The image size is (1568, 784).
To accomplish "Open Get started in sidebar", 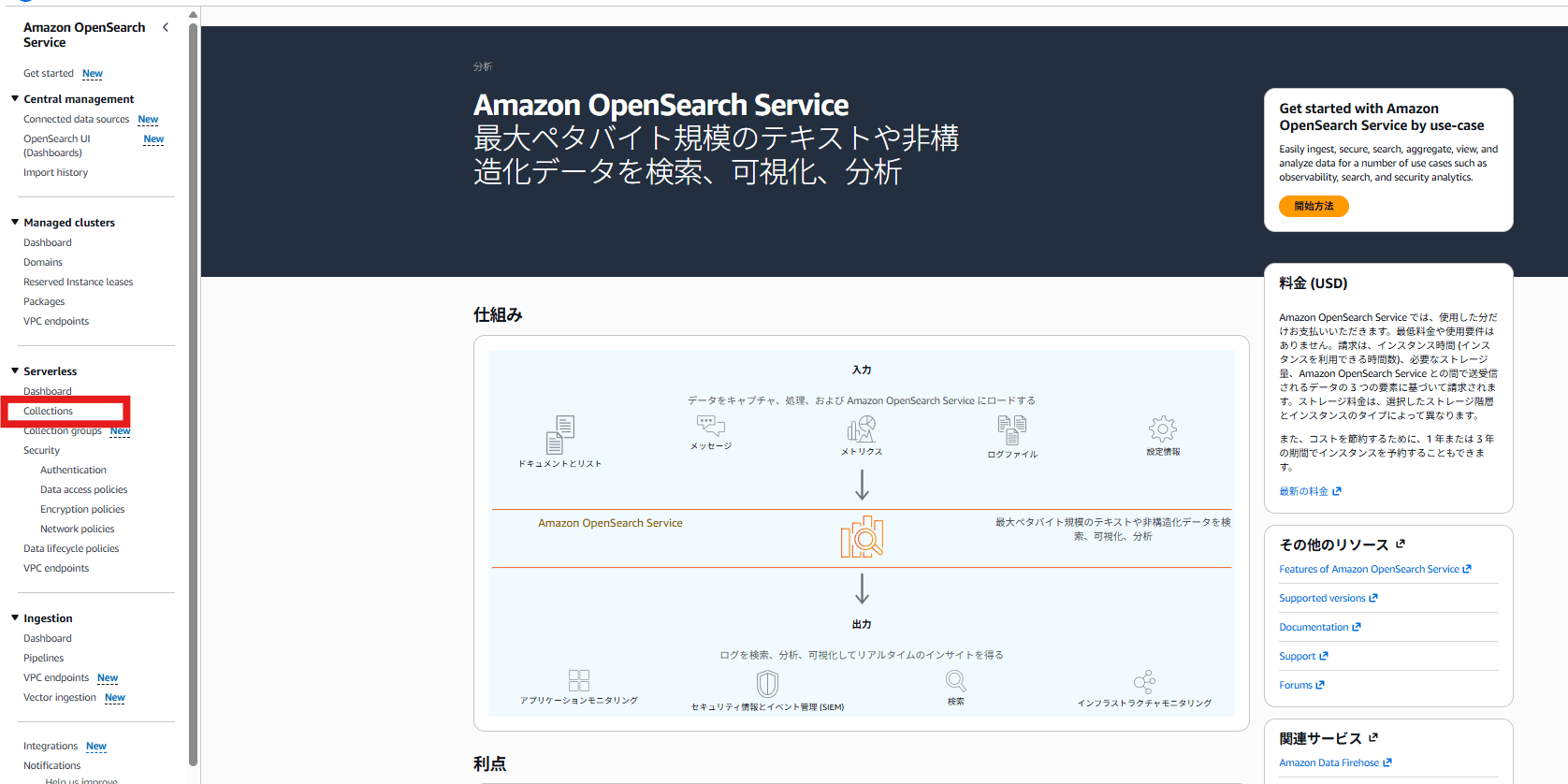I will [49, 73].
